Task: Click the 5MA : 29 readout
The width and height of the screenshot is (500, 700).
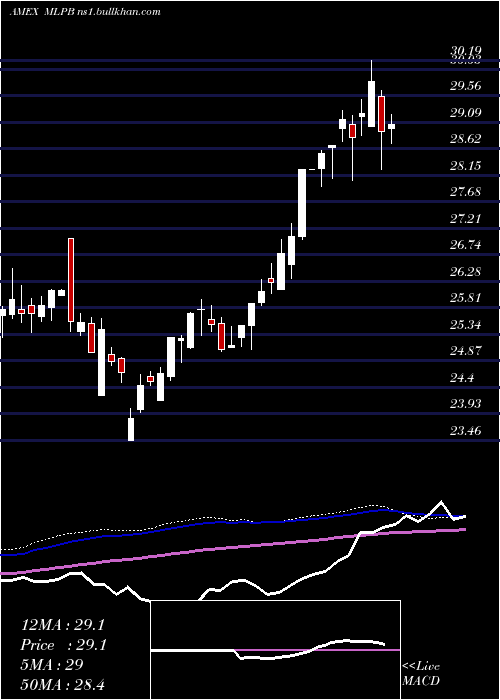Action: 52,665
